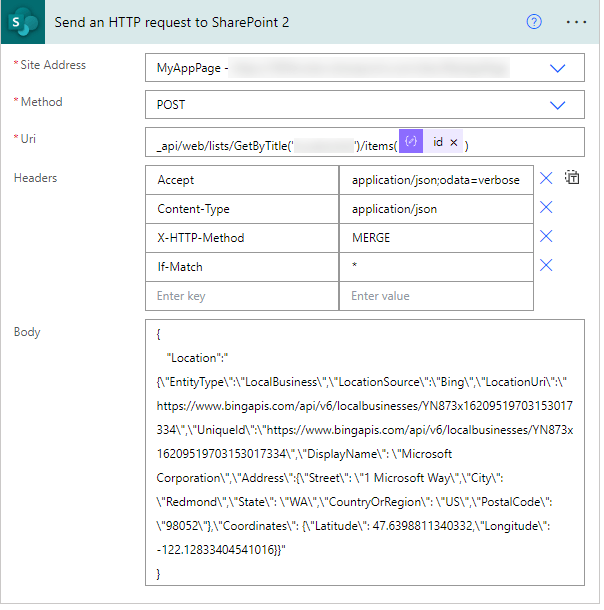Image resolution: width=604 pixels, height=610 pixels.
Task: Expand the Method dropdown arrow
Action: tap(557, 105)
